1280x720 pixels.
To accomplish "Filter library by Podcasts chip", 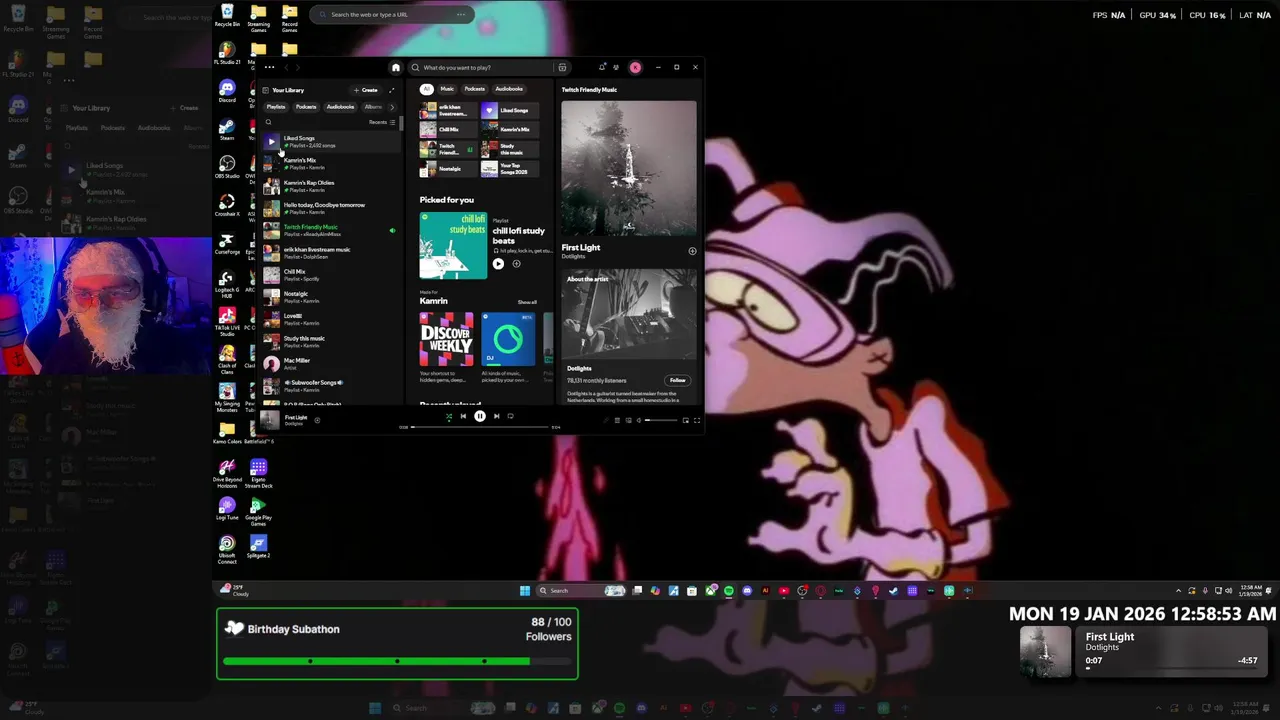I will point(306,107).
